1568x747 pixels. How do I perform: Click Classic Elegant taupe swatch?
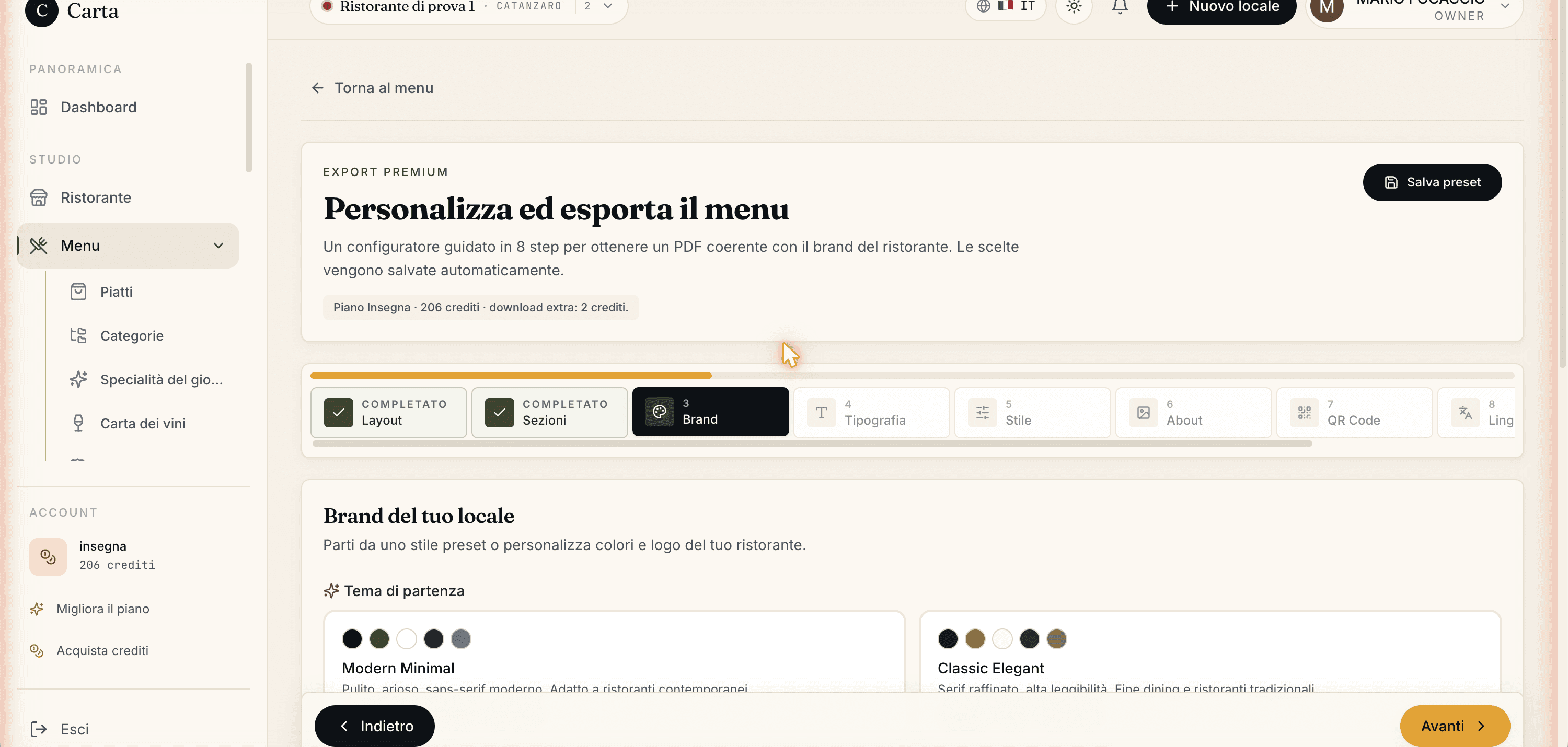(x=1057, y=639)
